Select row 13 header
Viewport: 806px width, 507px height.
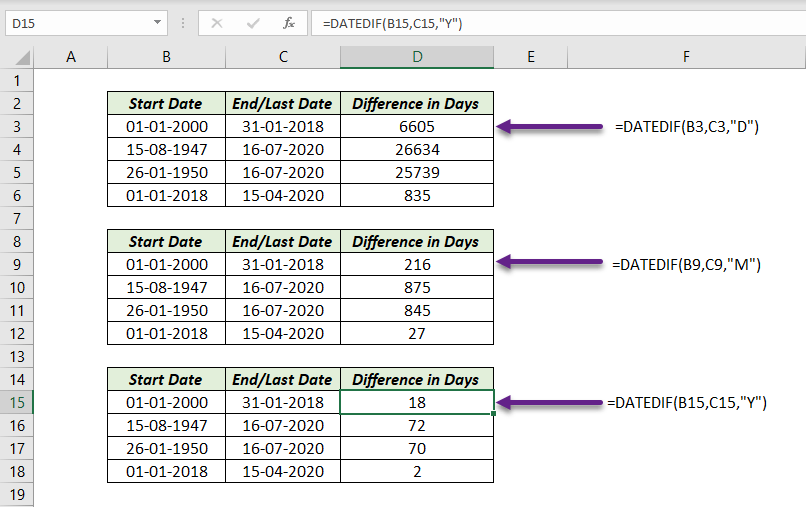point(17,356)
